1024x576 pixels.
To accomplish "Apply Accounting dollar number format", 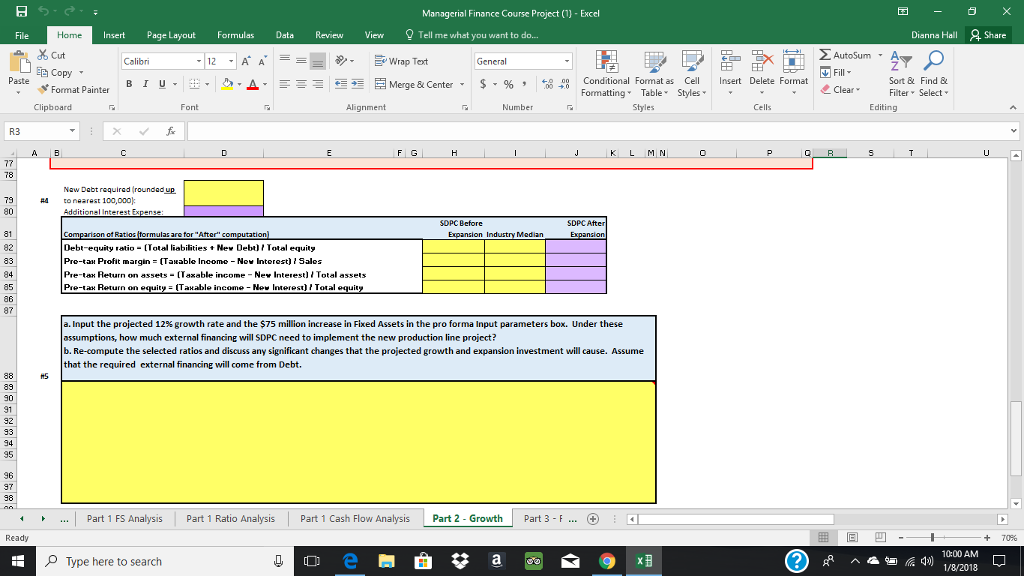I will 483,84.
